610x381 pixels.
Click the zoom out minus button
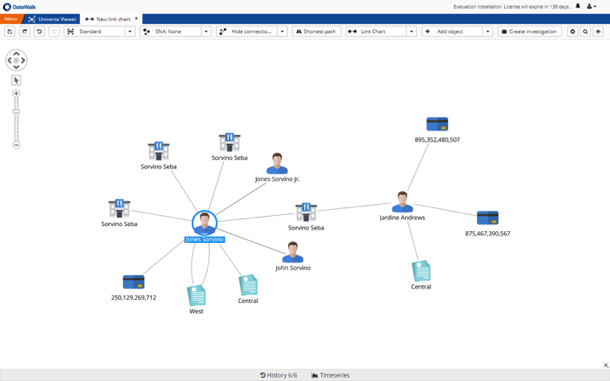pyautogui.click(x=16, y=145)
